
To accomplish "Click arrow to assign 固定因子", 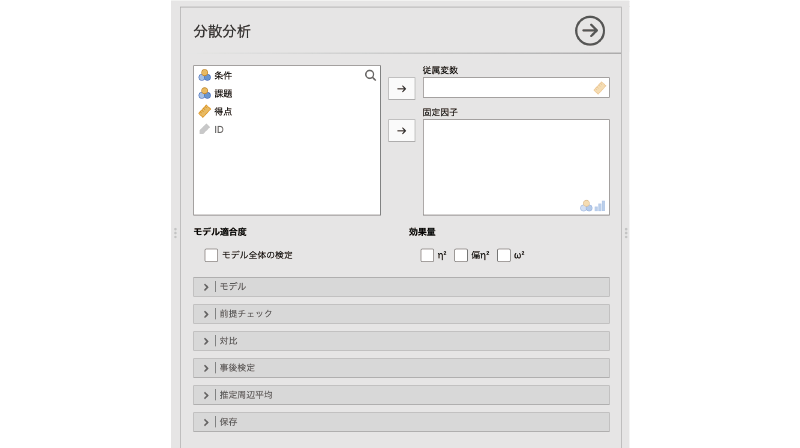I will [401, 130].
